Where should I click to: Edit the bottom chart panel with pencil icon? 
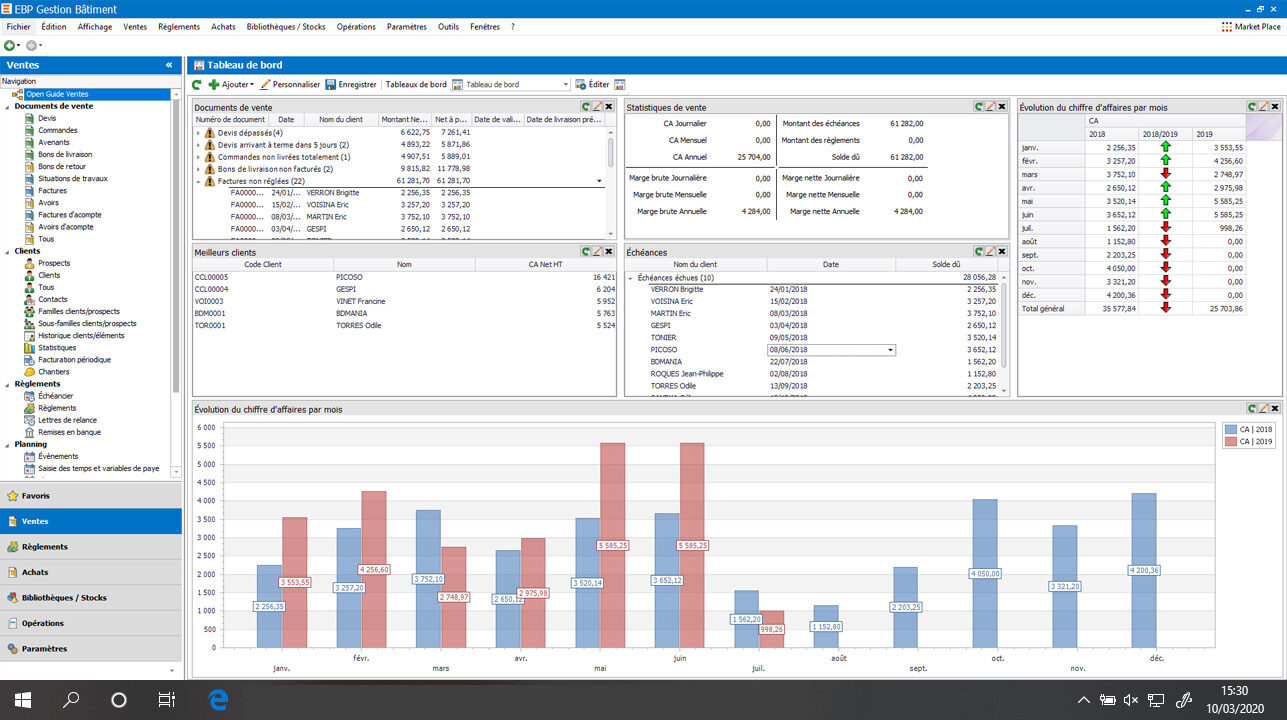point(1263,408)
